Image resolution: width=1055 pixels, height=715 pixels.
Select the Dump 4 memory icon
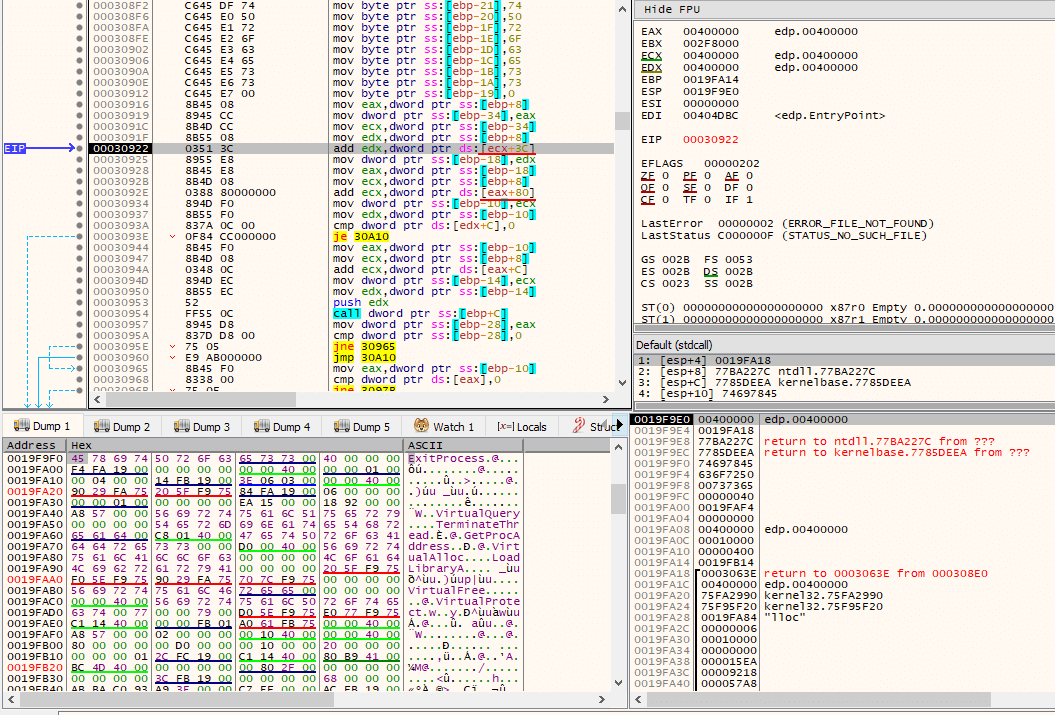[x=262, y=426]
